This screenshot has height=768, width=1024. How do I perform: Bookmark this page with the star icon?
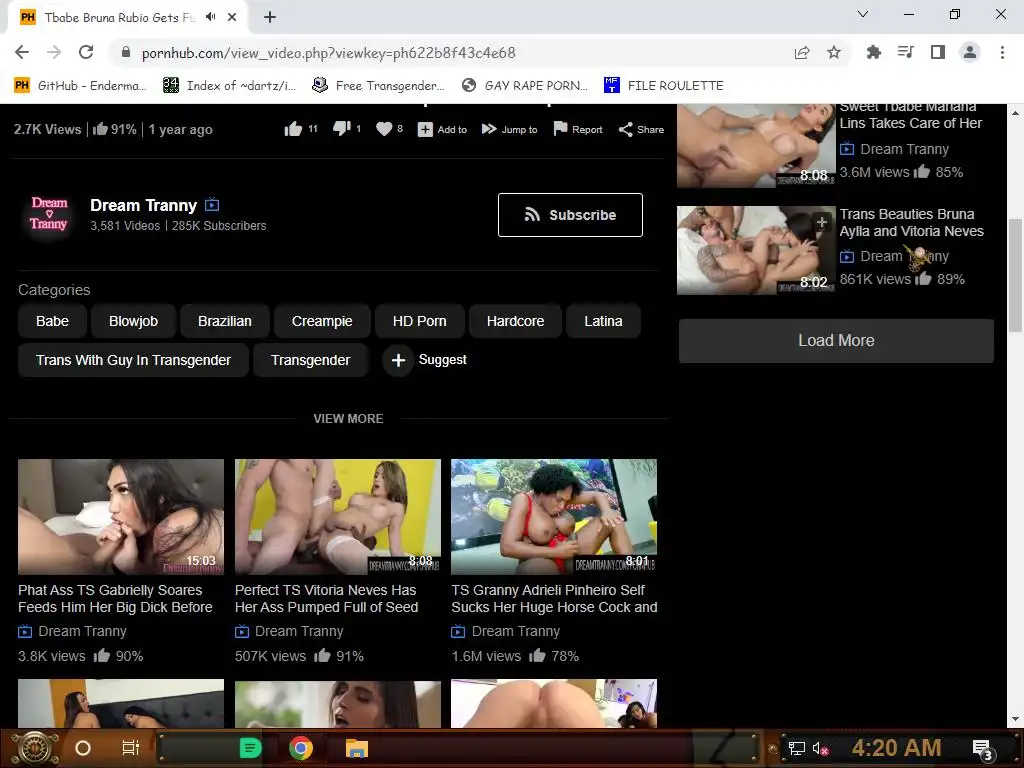[x=834, y=52]
